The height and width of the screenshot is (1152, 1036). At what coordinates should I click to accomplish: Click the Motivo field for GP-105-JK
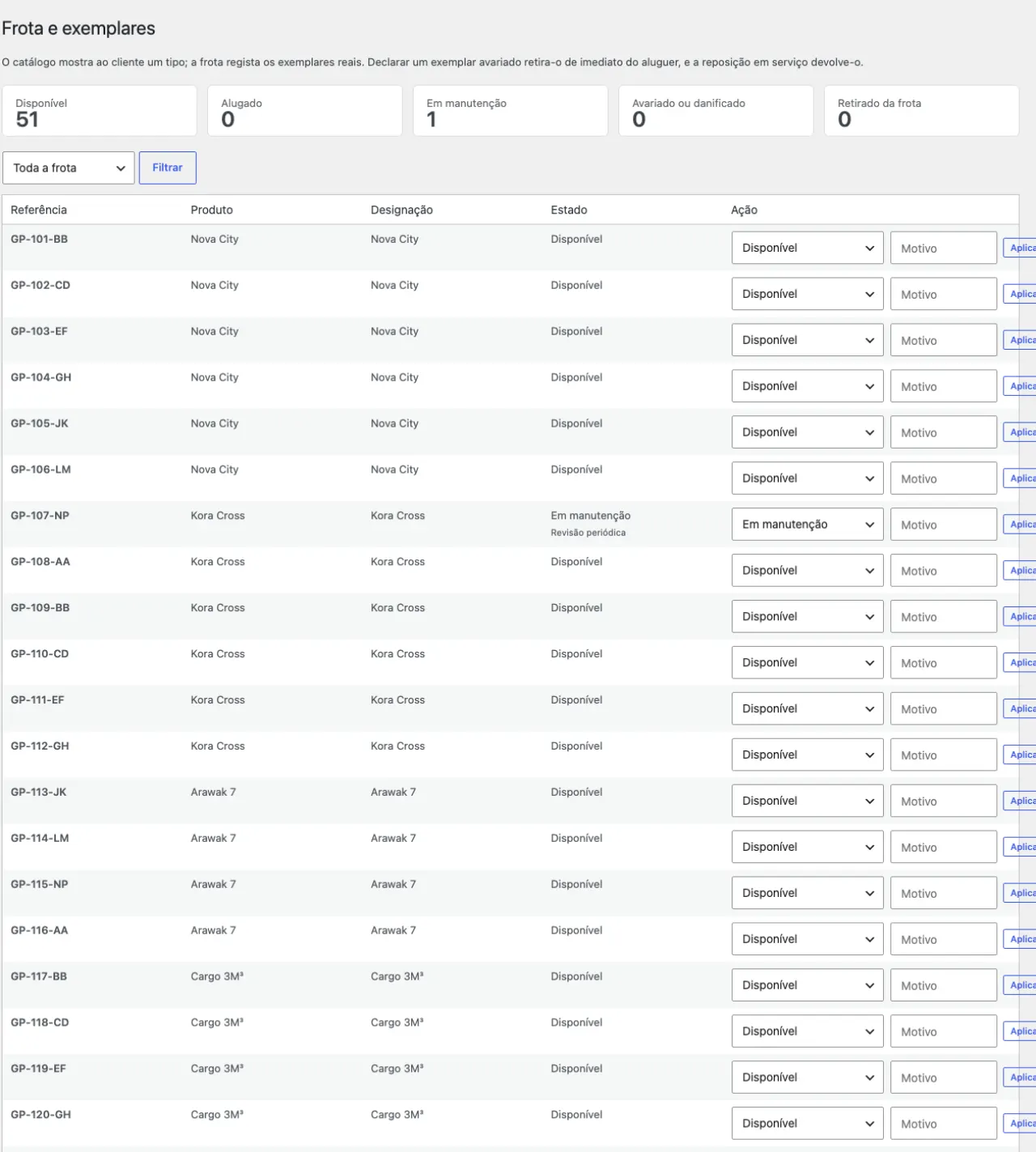[944, 432]
